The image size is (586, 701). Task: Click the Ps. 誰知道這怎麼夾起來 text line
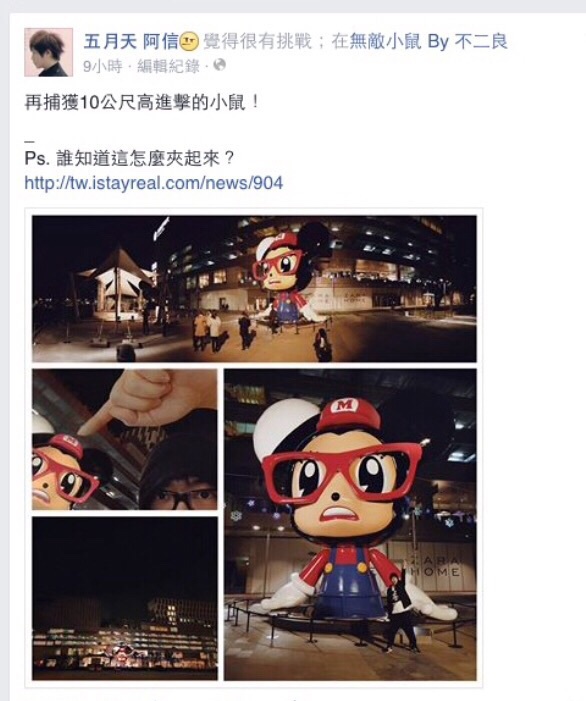[130, 159]
